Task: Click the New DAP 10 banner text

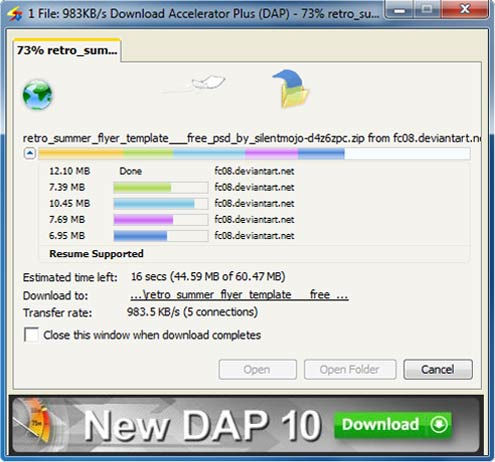Action: click(202, 425)
